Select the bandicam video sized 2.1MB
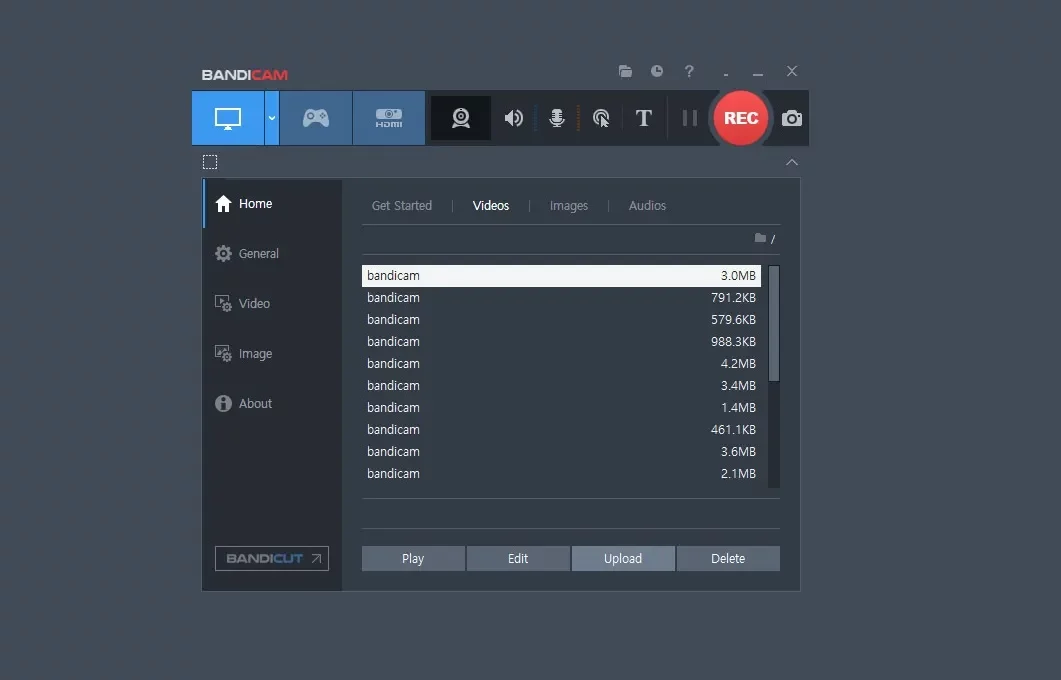Screen dimensions: 1061x680 (561, 474)
